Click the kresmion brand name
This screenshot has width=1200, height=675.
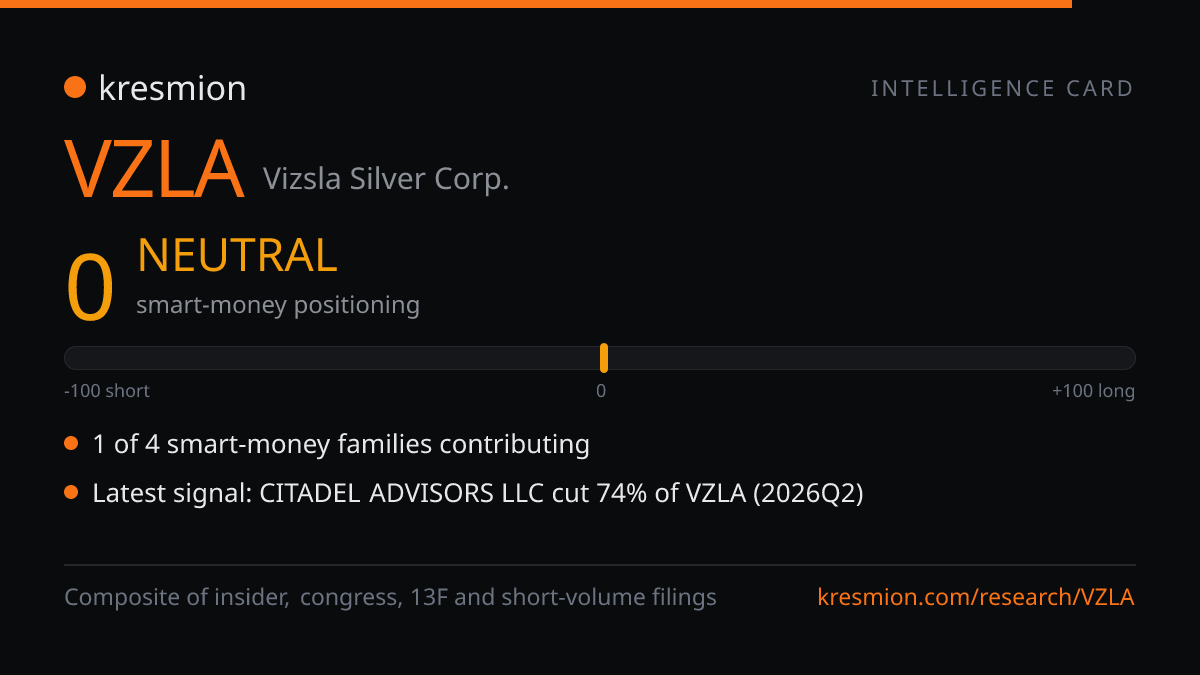172,88
